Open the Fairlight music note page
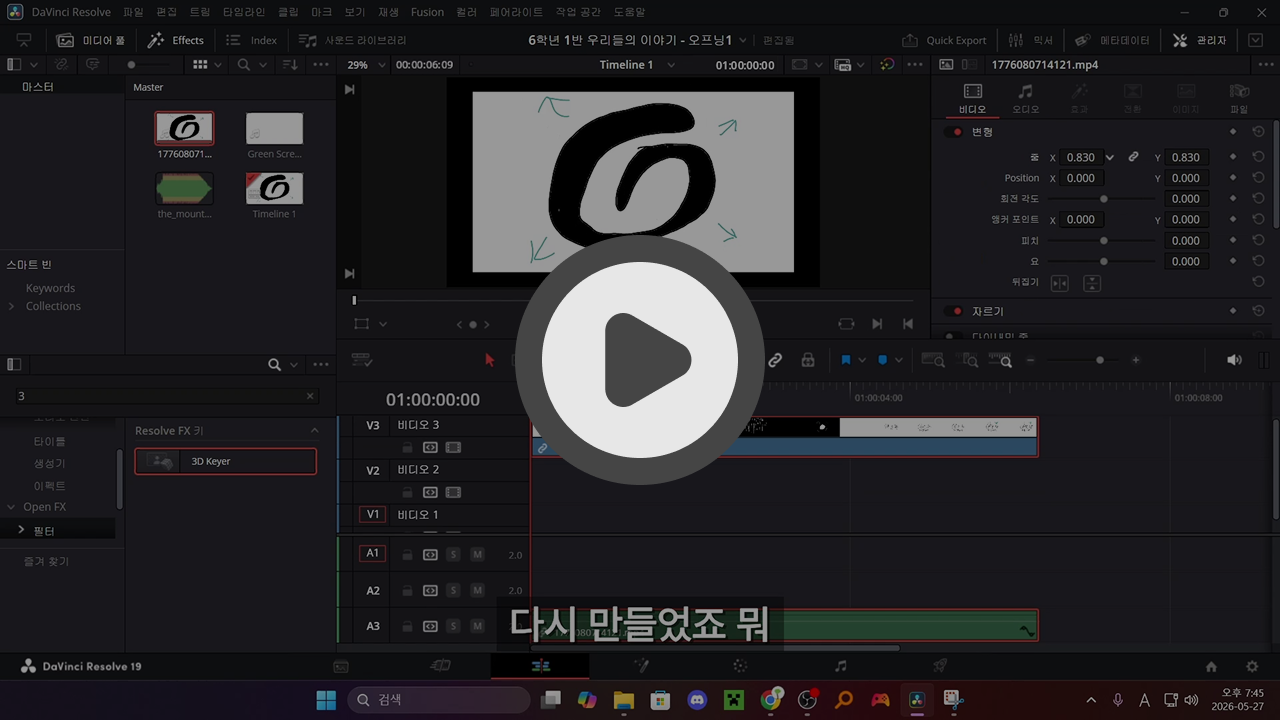 (x=840, y=666)
